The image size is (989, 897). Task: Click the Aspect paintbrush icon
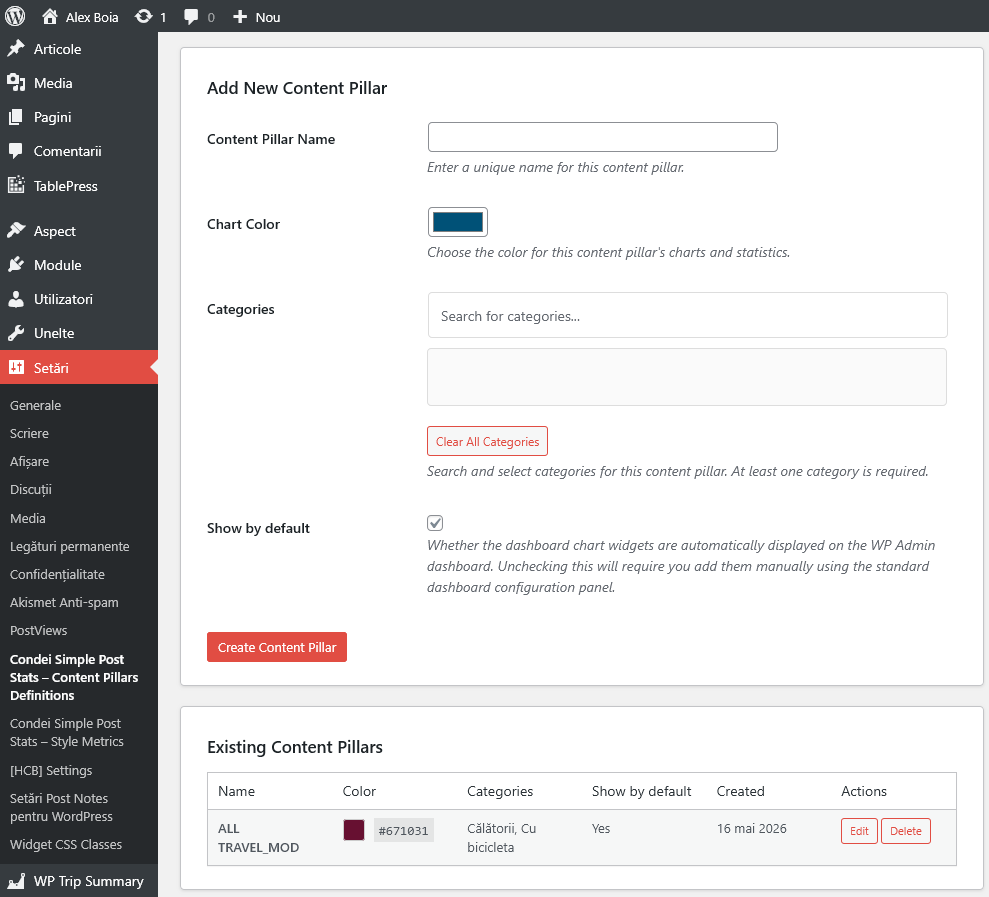(16, 231)
